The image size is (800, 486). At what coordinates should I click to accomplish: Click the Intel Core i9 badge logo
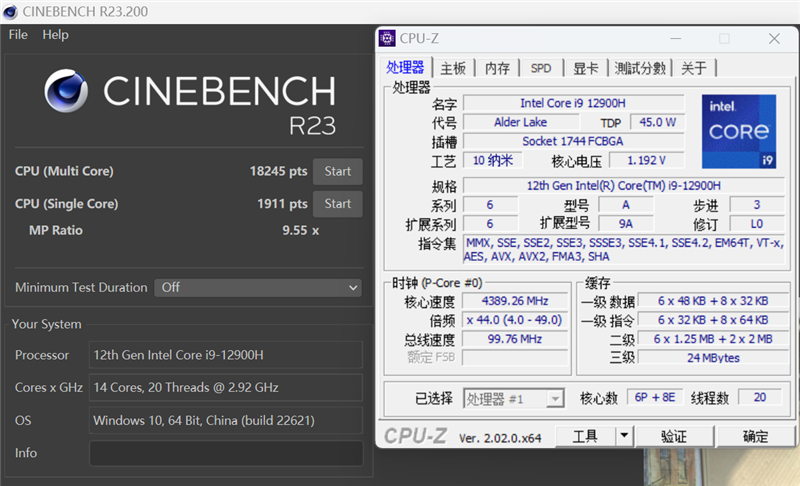[739, 131]
